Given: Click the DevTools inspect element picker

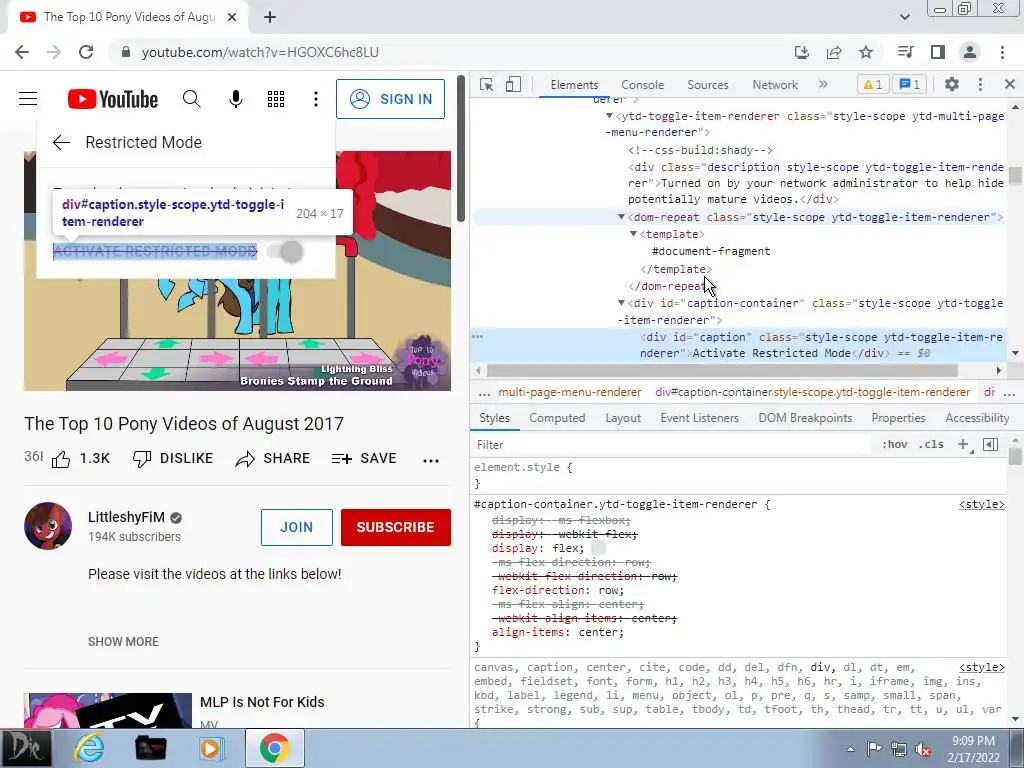Looking at the screenshot, I should tap(487, 85).
